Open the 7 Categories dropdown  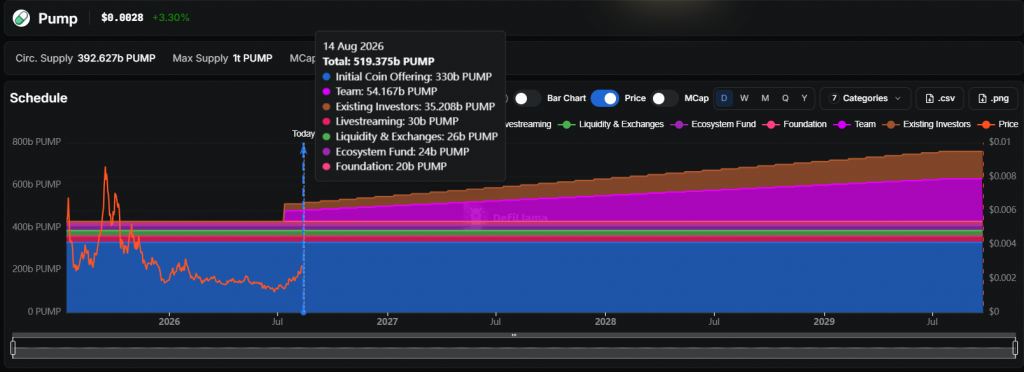click(865, 99)
